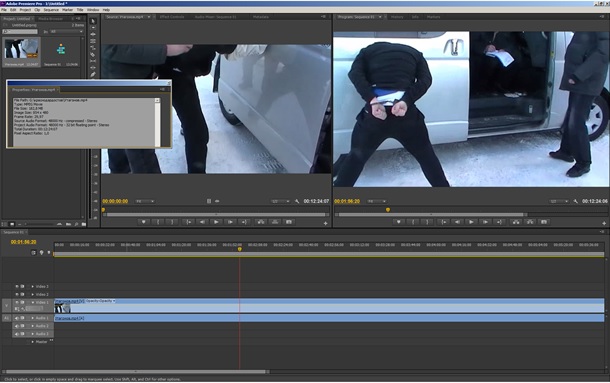
Task: Expand the Video 3 track
Action: pos(33,286)
